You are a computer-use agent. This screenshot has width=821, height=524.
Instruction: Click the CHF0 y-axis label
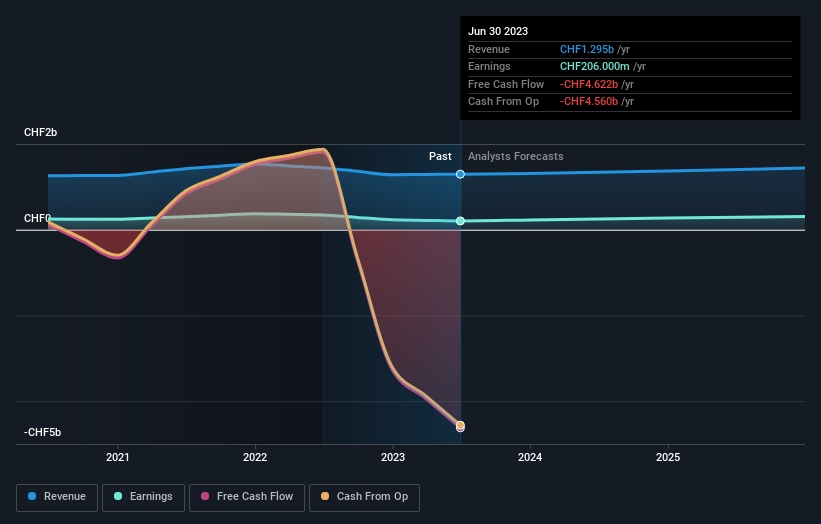pyautogui.click(x=37, y=218)
